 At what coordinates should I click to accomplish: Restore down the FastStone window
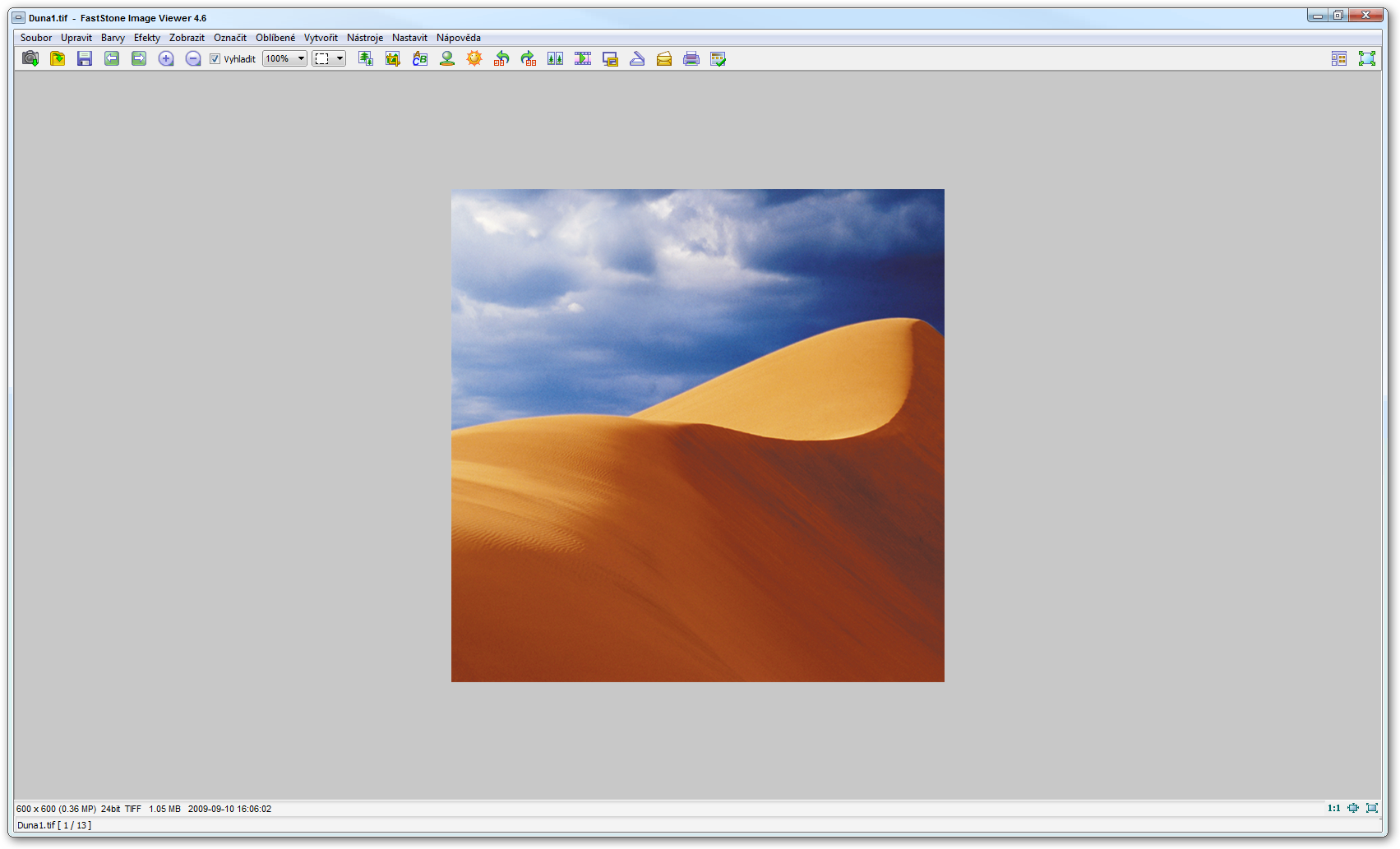1338,16
